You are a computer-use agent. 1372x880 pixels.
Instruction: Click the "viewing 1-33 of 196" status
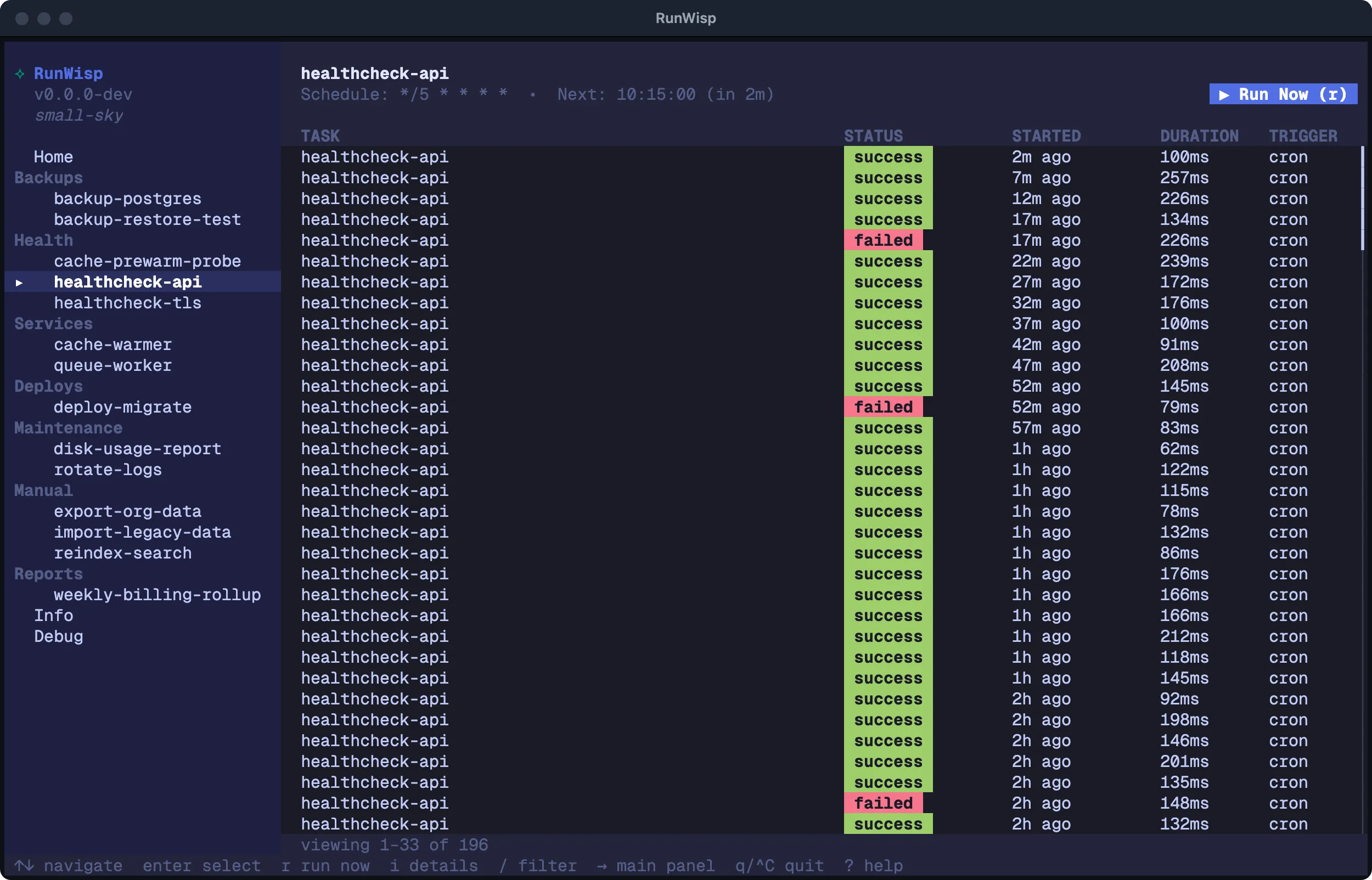click(394, 844)
